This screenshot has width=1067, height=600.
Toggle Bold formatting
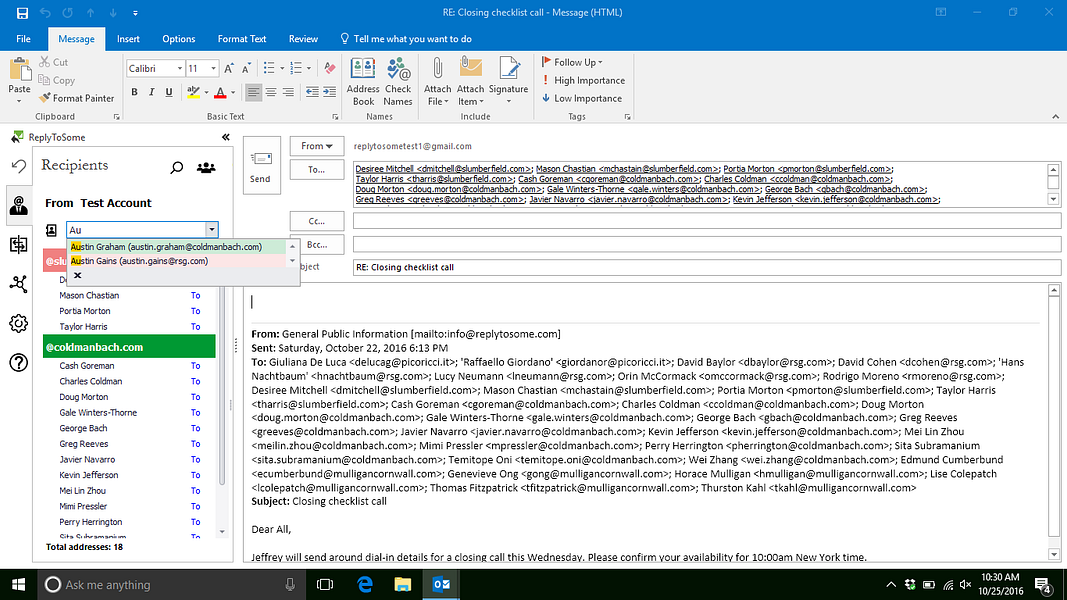point(134,92)
